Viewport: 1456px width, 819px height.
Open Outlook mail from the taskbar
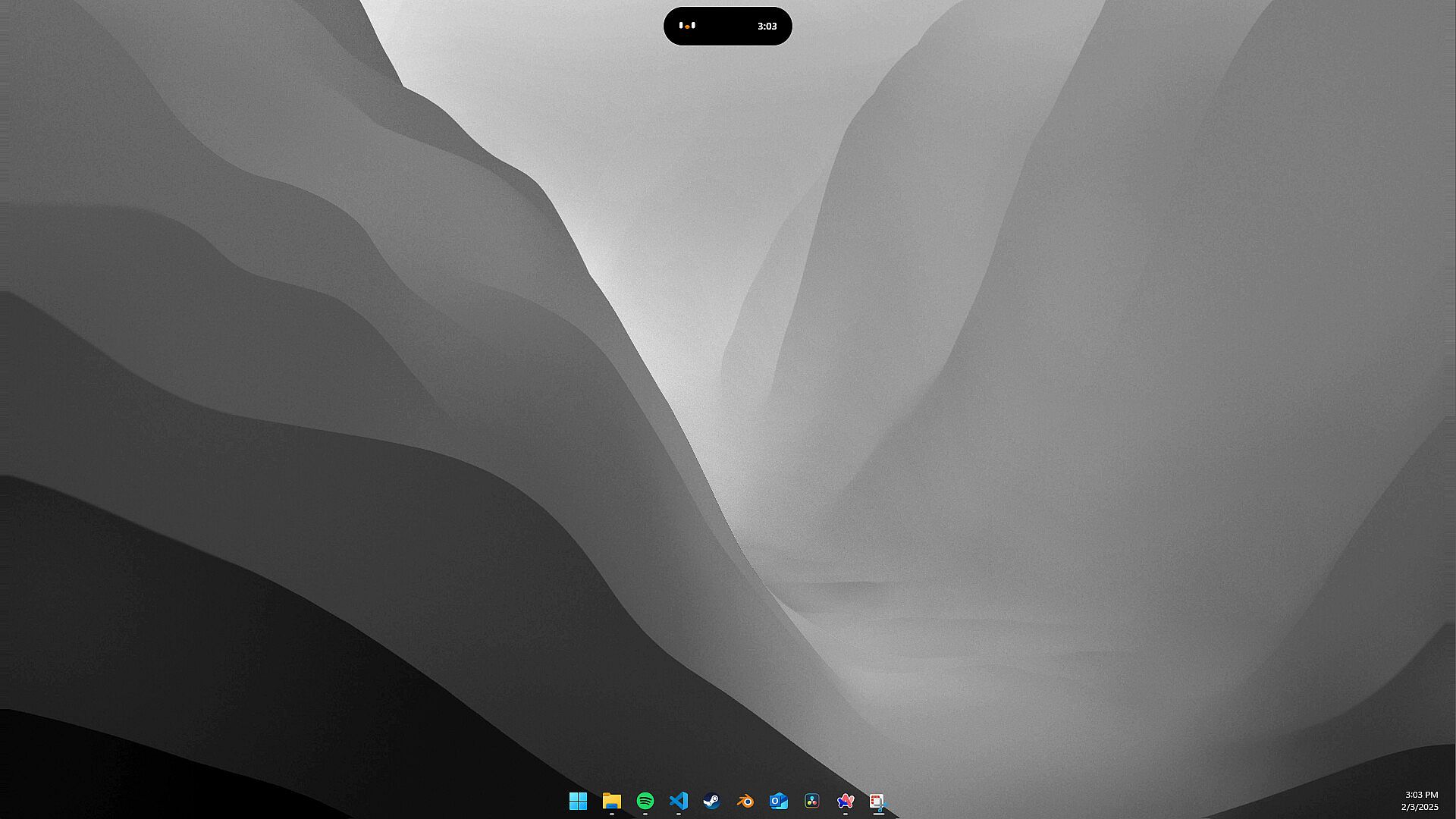tap(778, 801)
